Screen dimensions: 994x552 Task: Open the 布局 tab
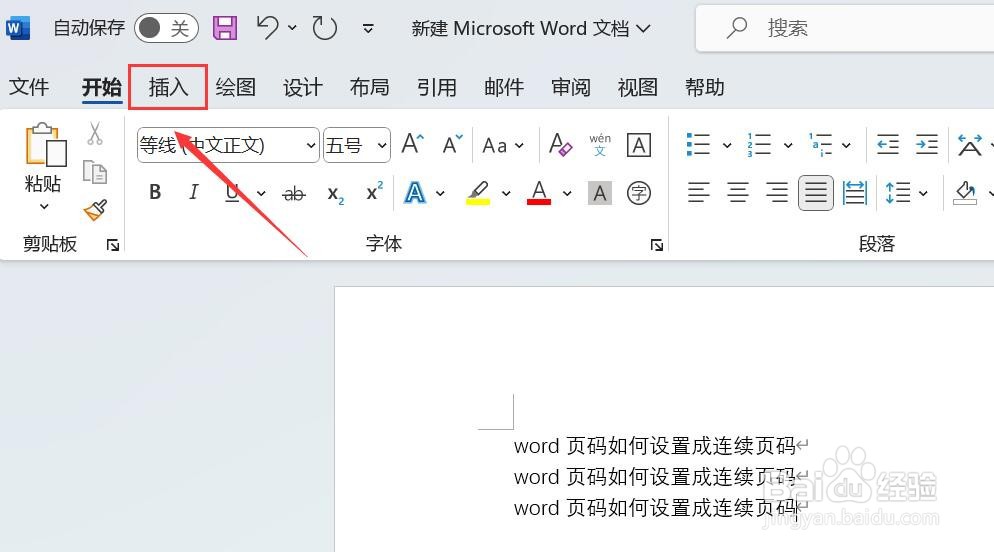[x=370, y=87]
